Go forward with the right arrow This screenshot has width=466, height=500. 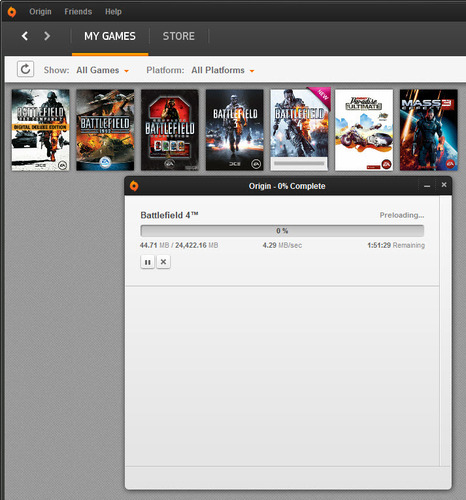click(47, 36)
